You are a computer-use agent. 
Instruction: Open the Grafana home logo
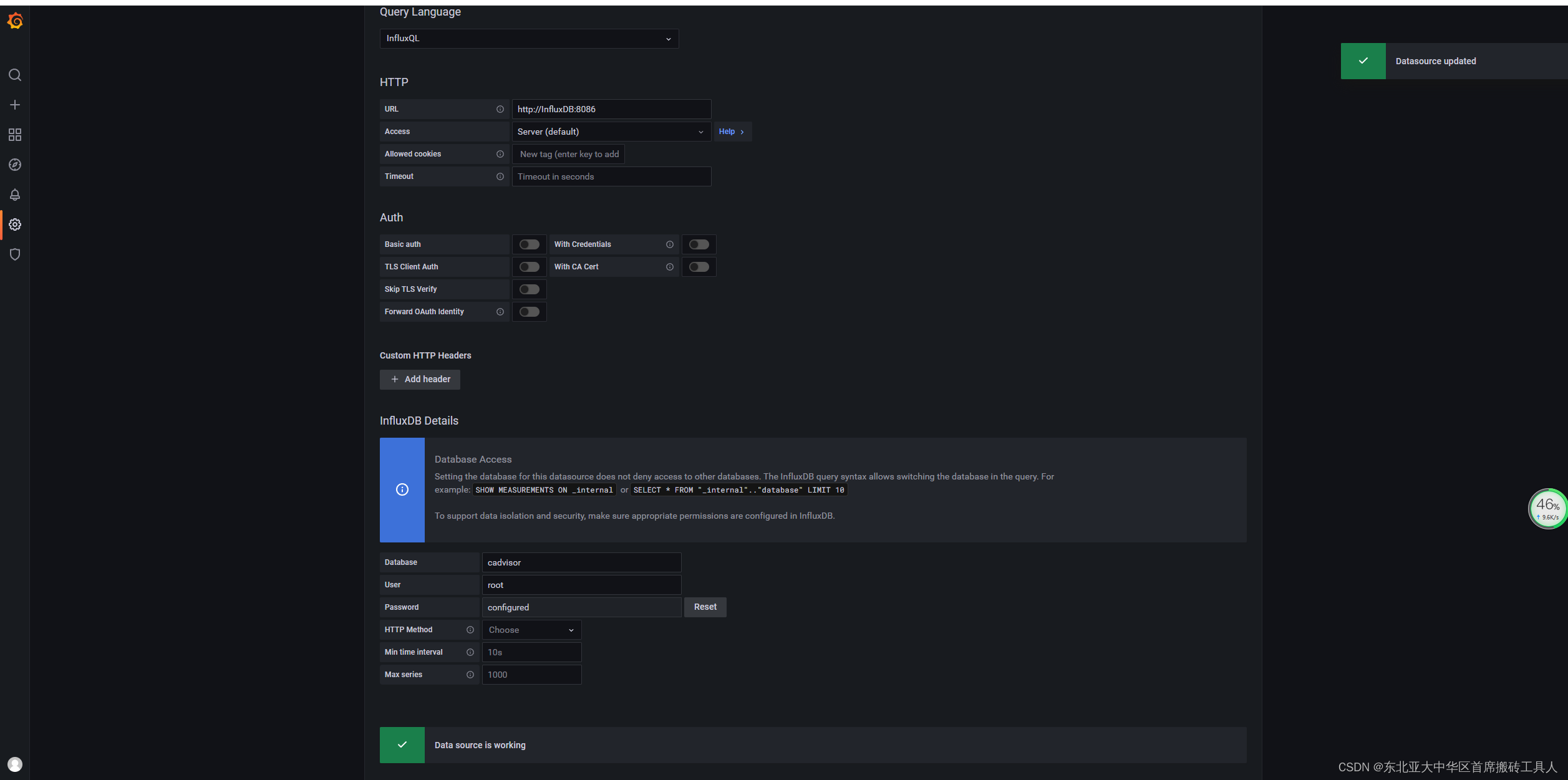click(15, 21)
